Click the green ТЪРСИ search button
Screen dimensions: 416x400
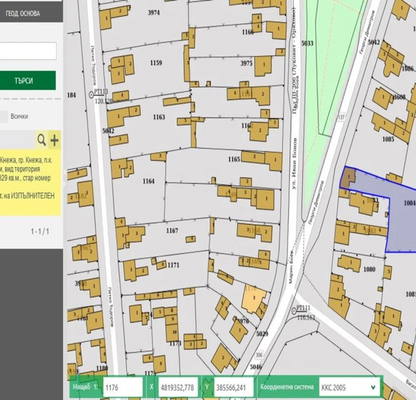pos(25,81)
